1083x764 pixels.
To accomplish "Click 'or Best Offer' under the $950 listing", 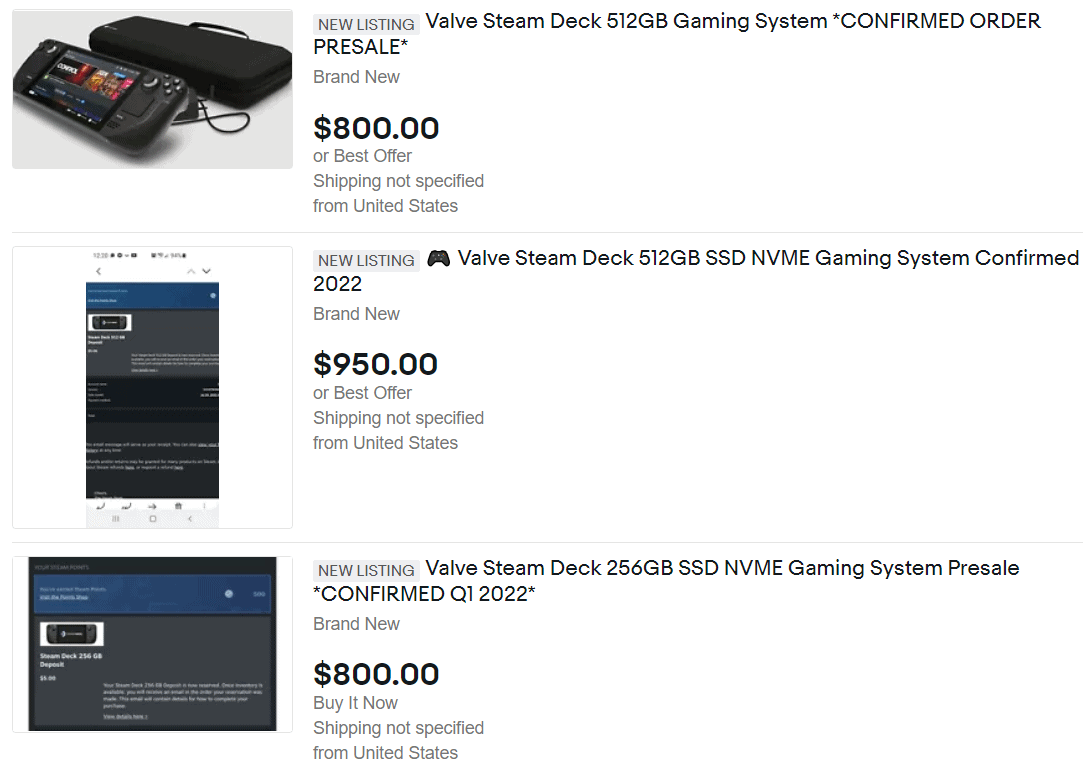I will click(361, 393).
